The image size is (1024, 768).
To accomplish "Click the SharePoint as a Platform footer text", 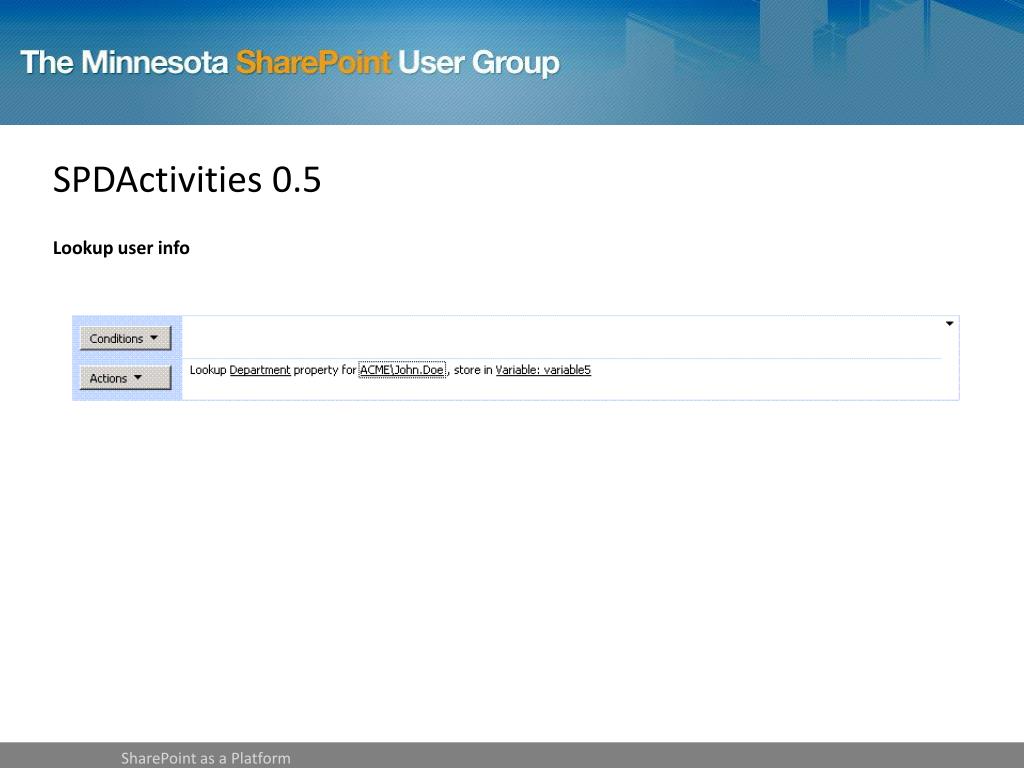I will pos(206,758).
